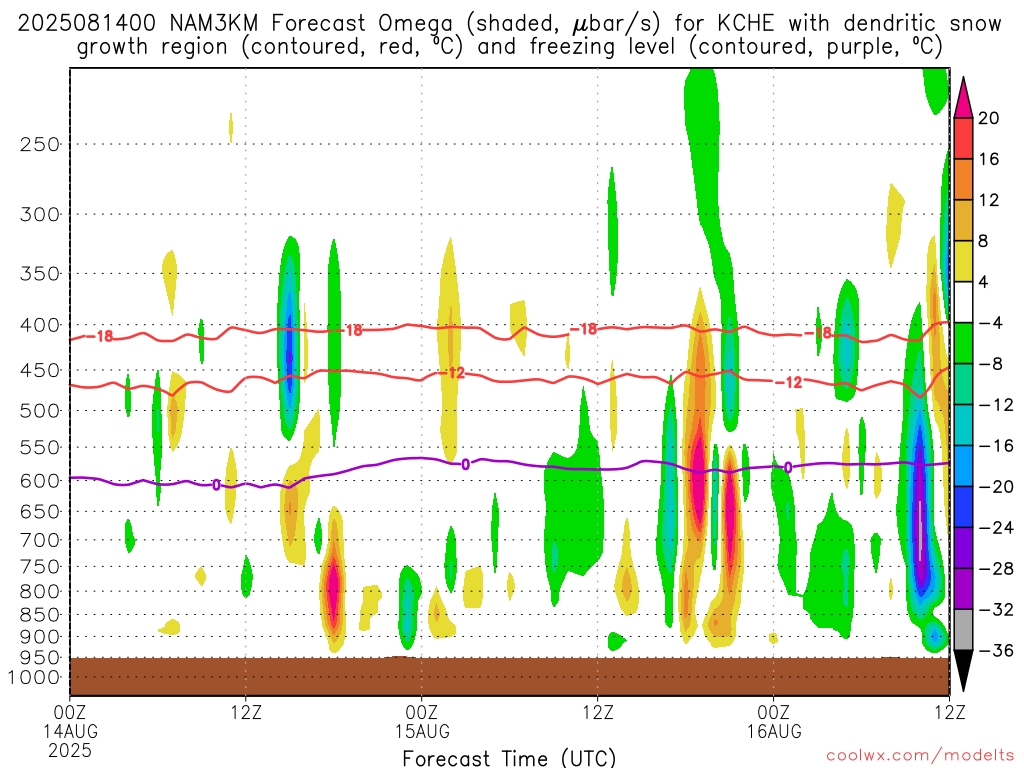Image resolution: width=1024 pixels, height=768 pixels.
Task: Pick the teal -8 to -12 colorbar swatch
Action: coord(963,384)
